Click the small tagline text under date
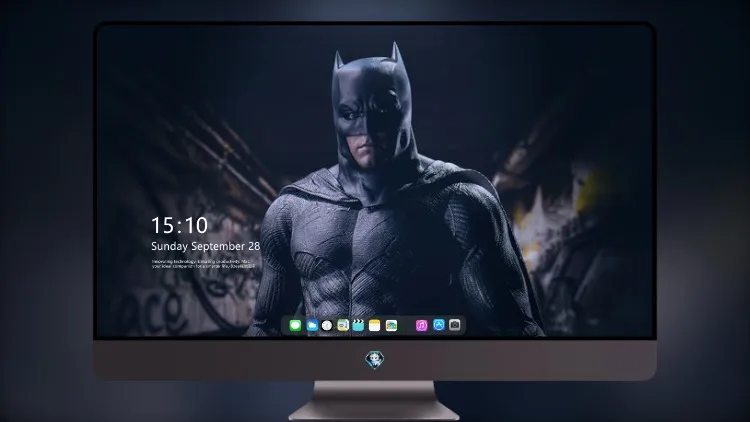 pyautogui.click(x=203, y=264)
